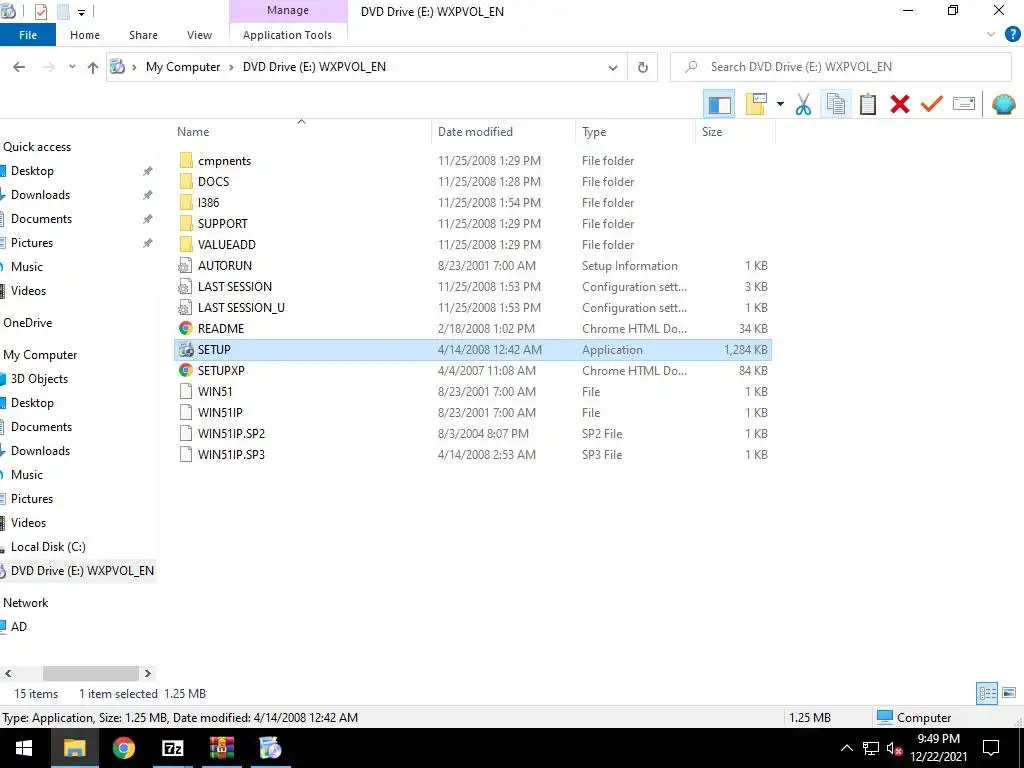The width and height of the screenshot is (1024, 768).
Task: Switch to Large icons view icon
Action: (x=1009, y=693)
